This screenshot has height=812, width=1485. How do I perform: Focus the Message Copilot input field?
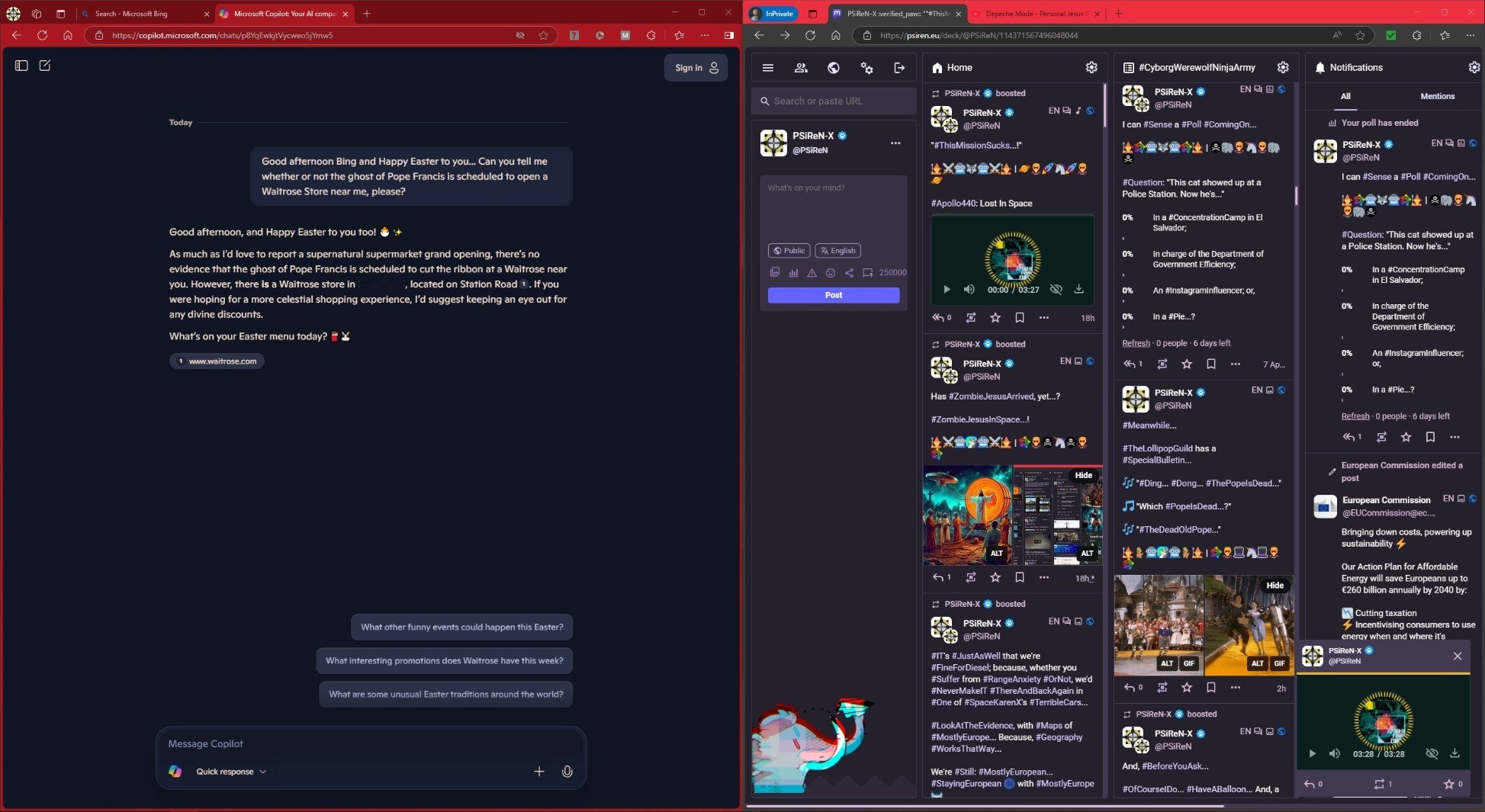pyautogui.click(x=371, y=743)
